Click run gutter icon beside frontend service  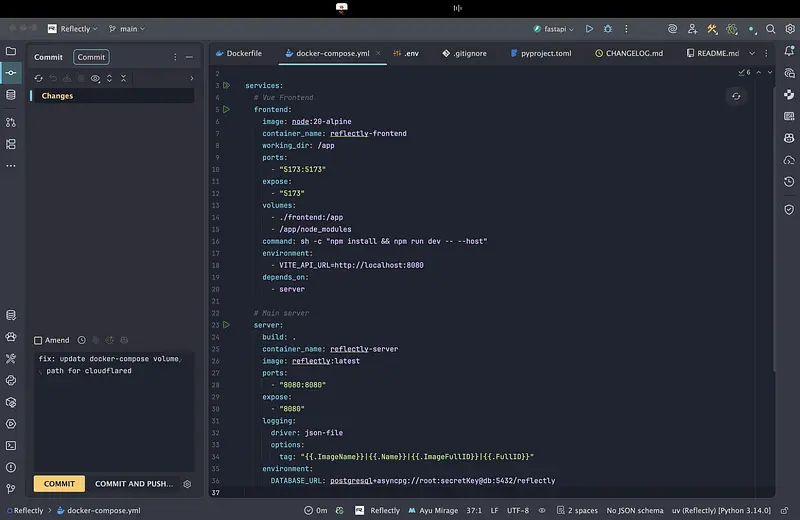[x=227, y=109]
